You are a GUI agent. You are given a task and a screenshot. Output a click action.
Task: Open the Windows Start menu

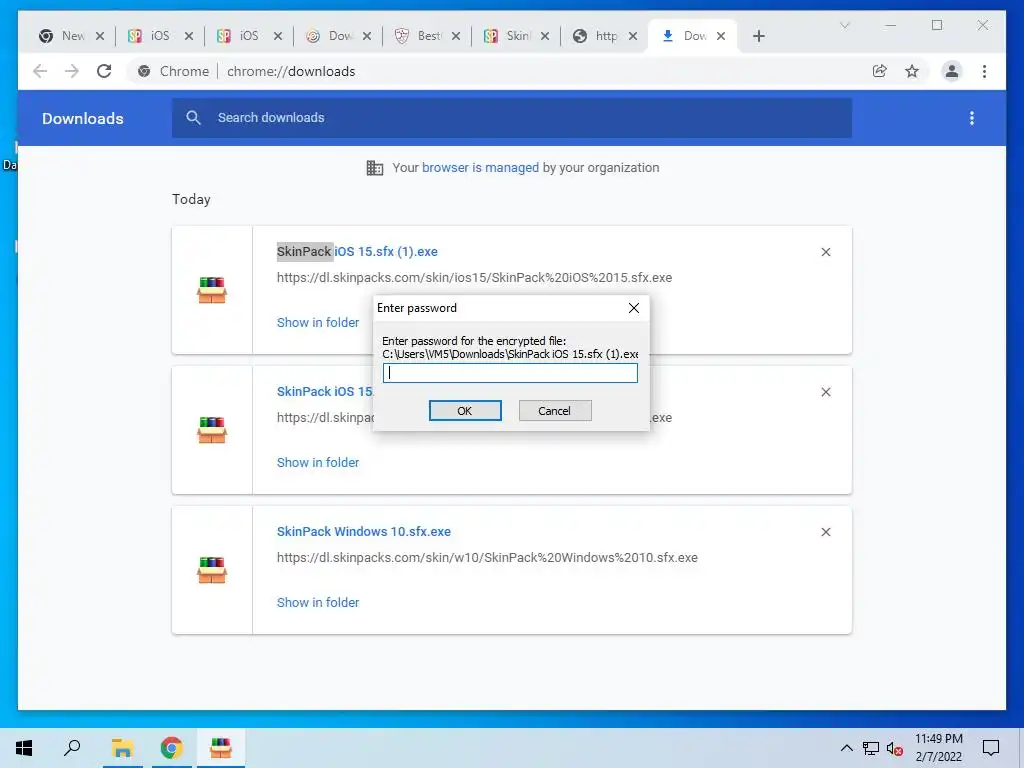(x=24, y=748)
